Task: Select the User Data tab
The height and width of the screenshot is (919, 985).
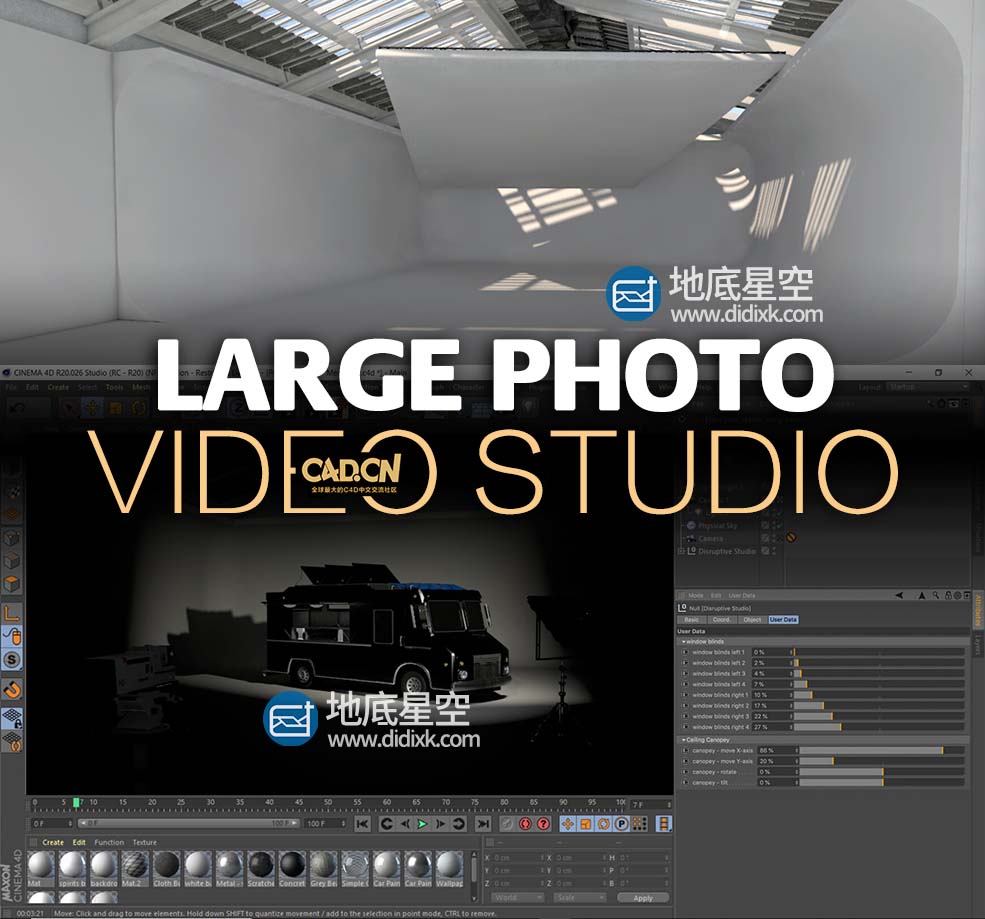Action: [783, 619]
